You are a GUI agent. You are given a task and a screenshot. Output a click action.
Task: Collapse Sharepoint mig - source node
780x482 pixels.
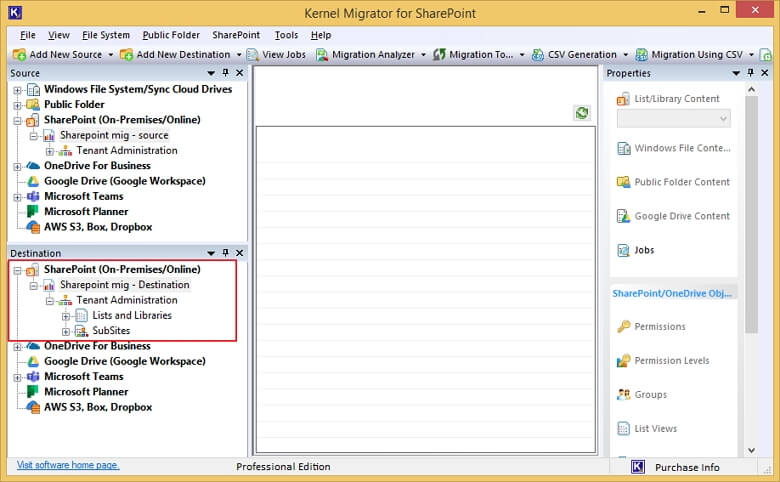33,136
